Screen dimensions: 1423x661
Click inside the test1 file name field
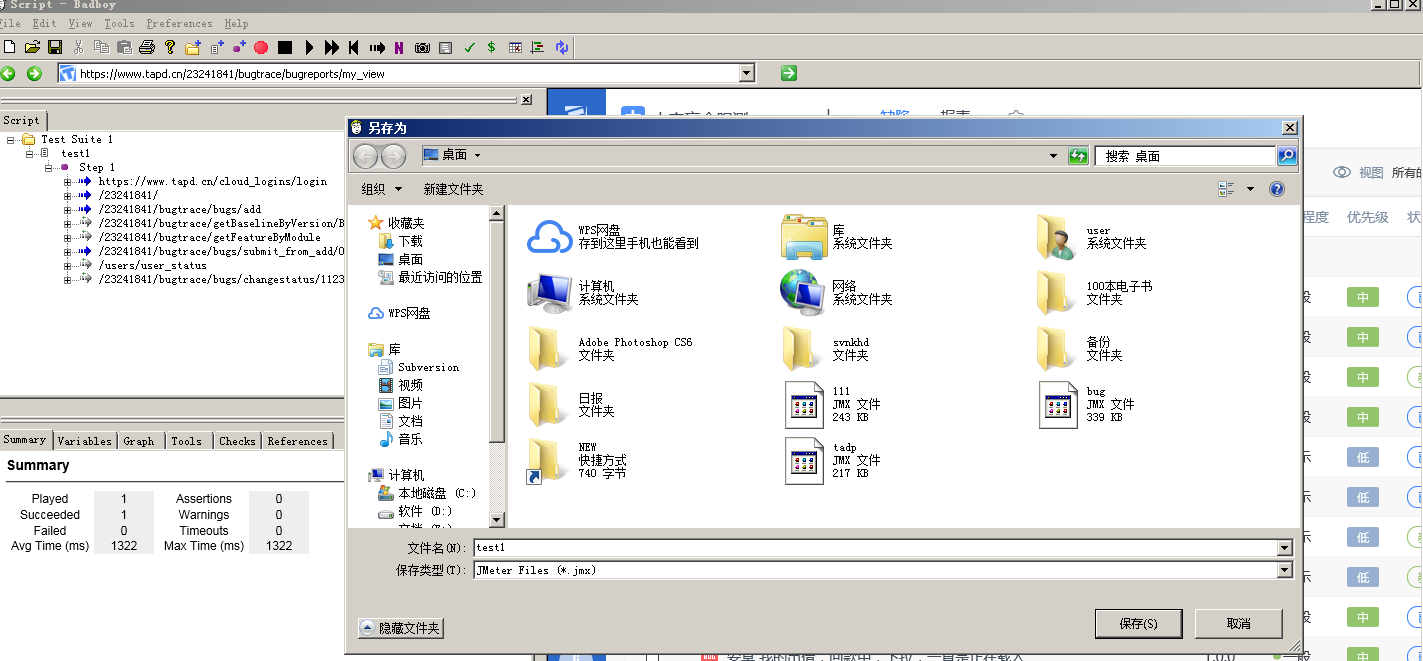coord(600,548)
